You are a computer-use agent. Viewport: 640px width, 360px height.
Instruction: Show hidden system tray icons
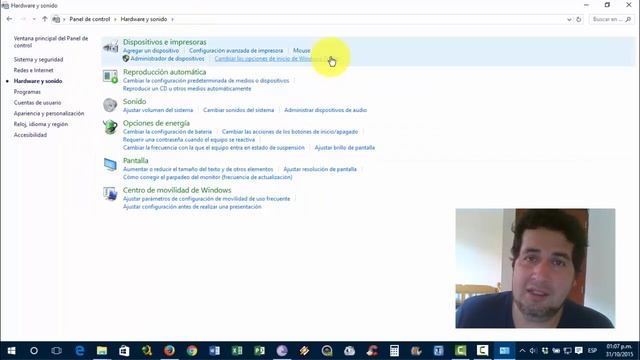522,351
